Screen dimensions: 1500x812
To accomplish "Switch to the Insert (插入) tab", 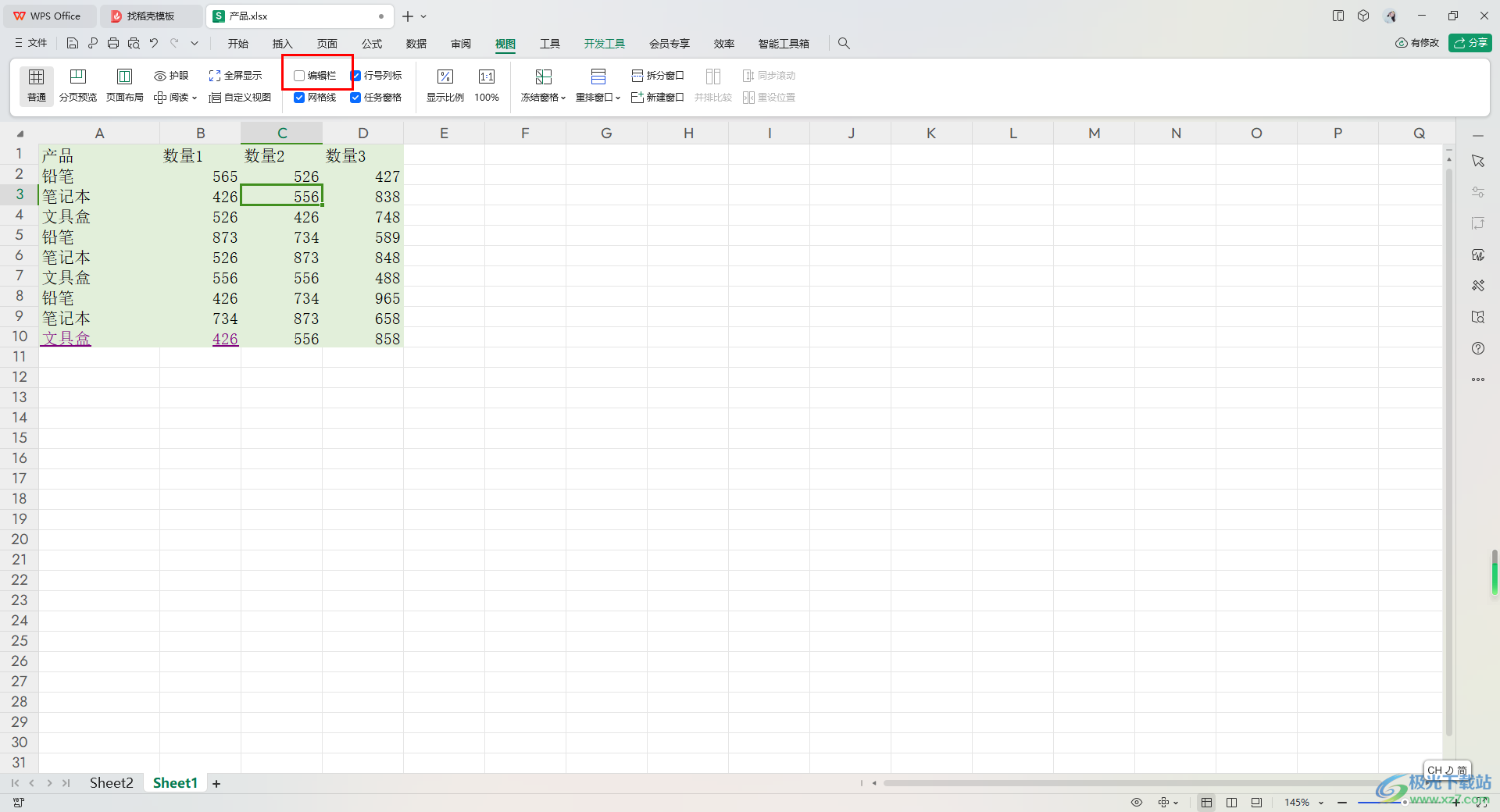I will point(282,44).
